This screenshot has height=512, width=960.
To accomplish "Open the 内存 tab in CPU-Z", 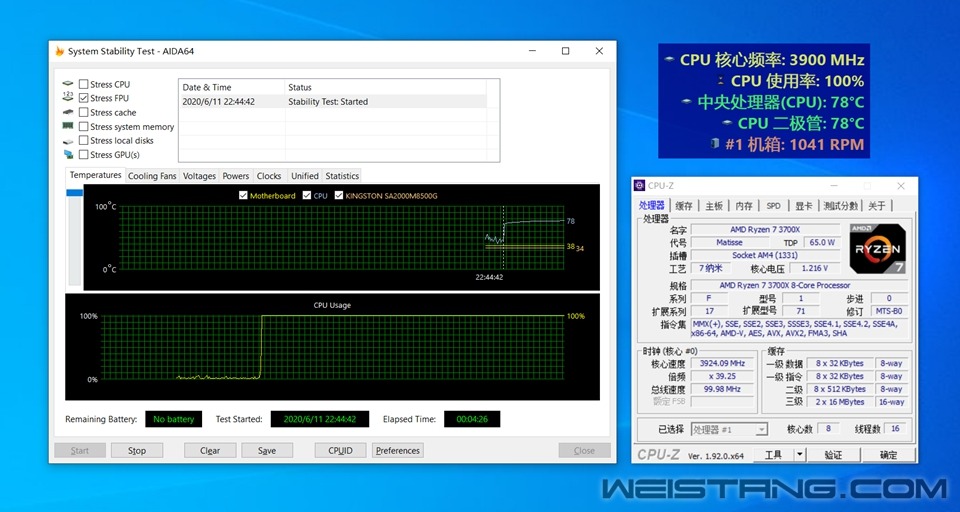I will pos(744,206).
